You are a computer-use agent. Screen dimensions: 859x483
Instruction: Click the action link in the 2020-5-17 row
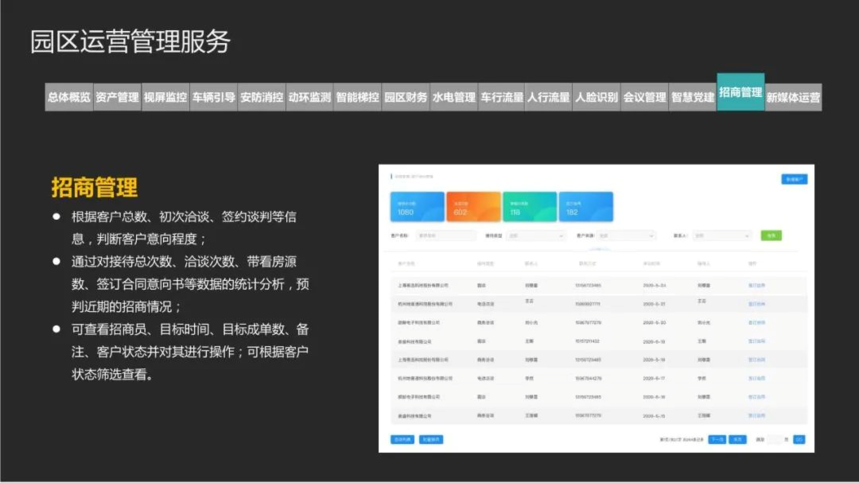(x=757, y=378)
